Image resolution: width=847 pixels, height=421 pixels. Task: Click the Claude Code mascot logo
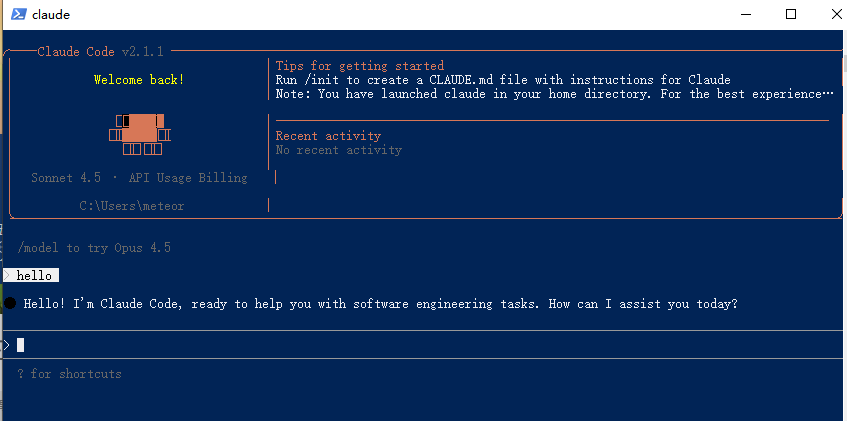[141, 134]
